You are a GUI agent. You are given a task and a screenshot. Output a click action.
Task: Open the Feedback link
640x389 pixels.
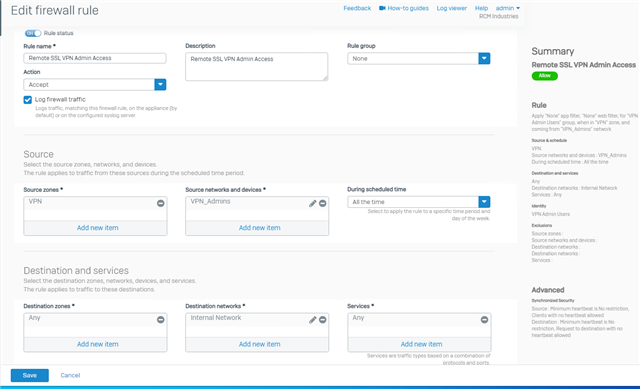pos(357,8)
